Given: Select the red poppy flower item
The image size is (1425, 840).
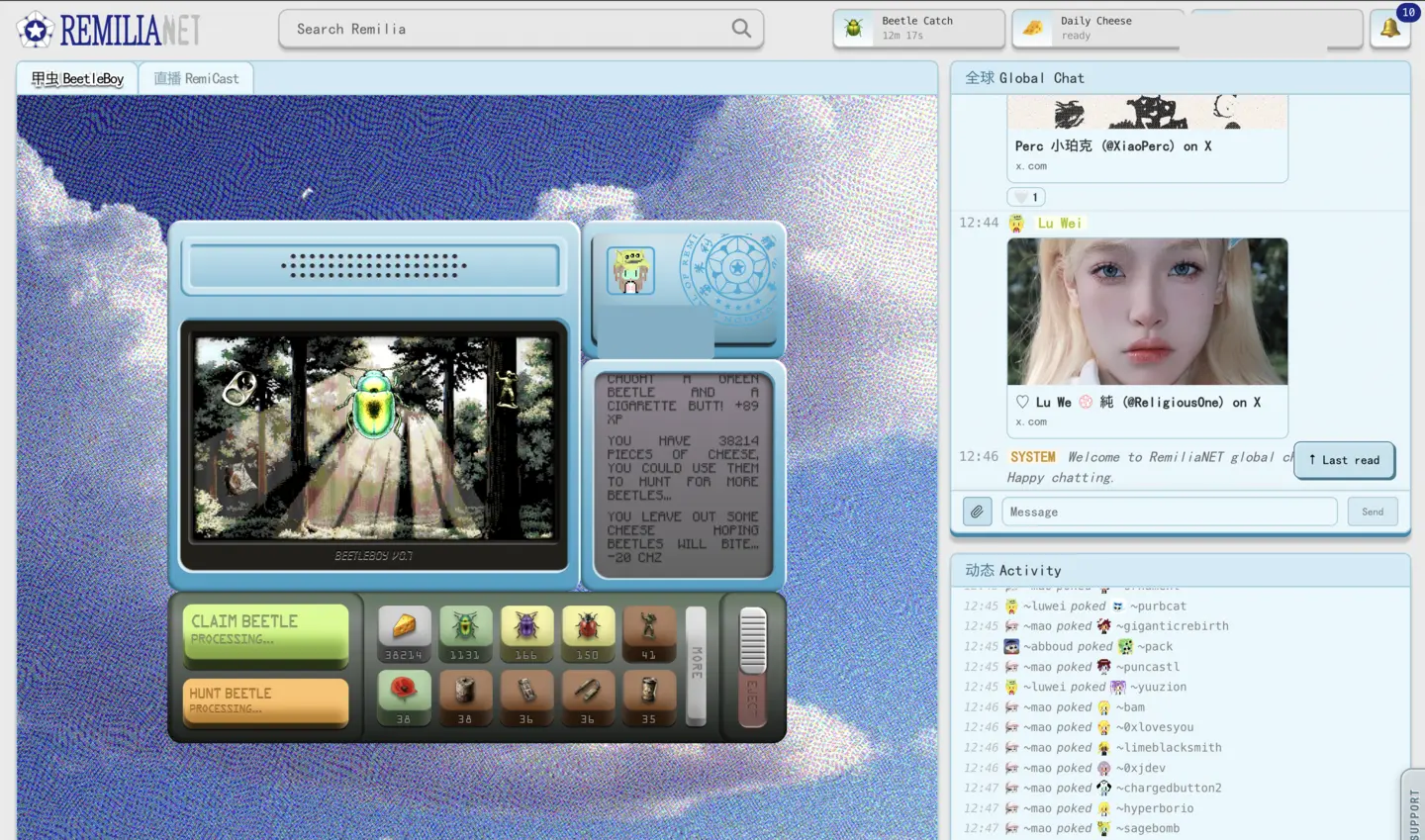Looking at the screenshot, I should (404, 698).
